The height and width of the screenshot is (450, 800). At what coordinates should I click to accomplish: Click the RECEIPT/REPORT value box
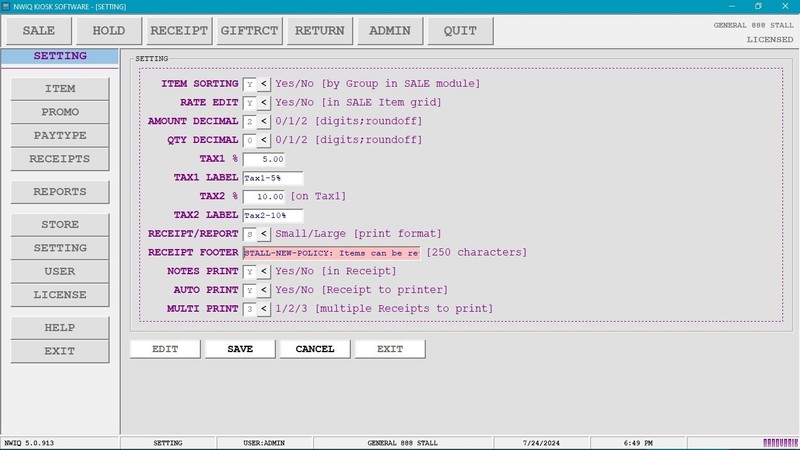coord(249,234)
